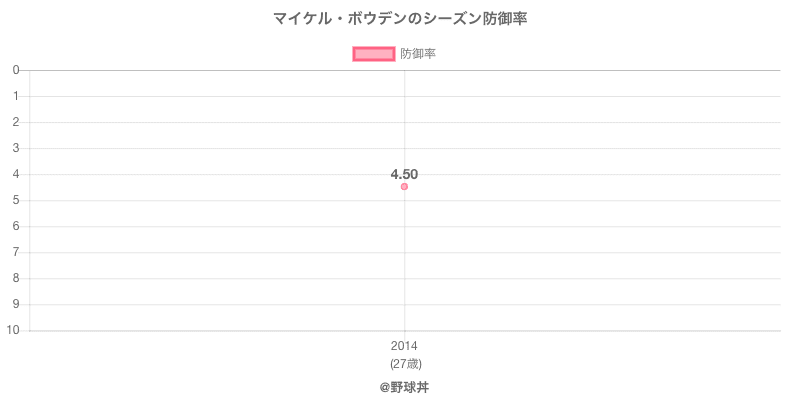The width and height of the screenshot is (800, 400).
Task: Click the y-axis label 3
Action: [17, 148]
